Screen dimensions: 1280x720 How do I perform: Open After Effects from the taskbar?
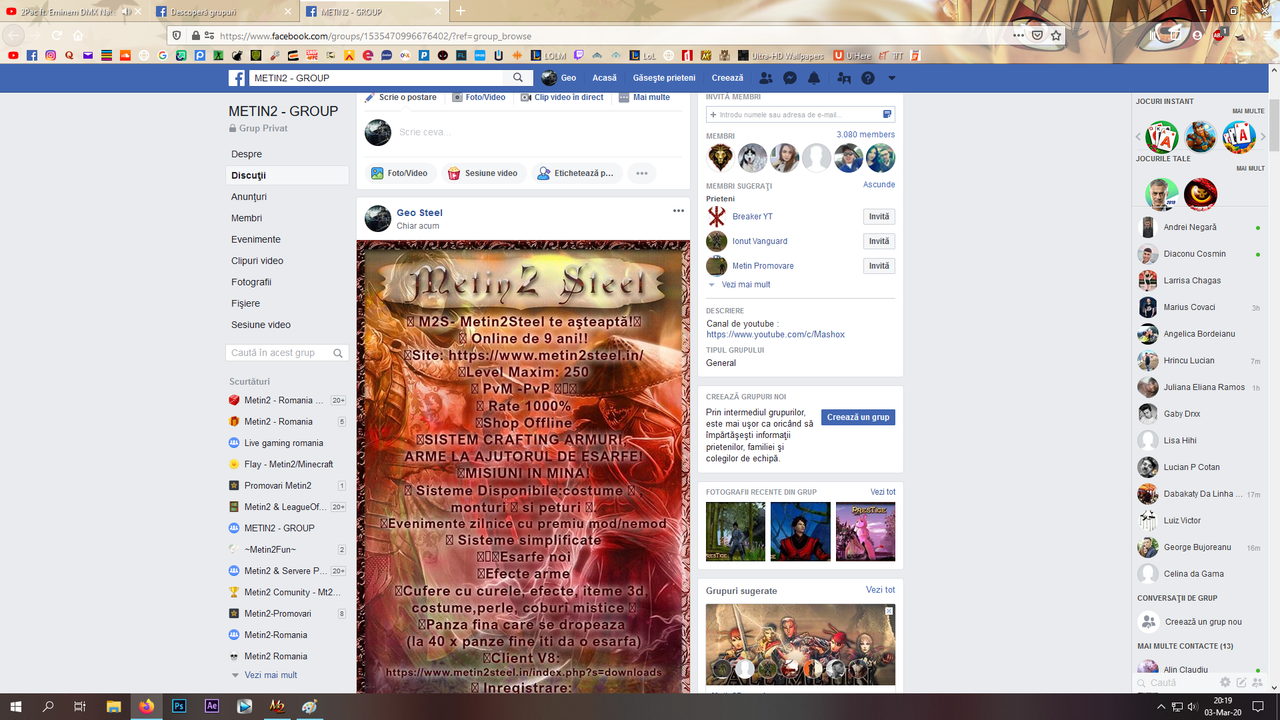(x=211, y=706)
